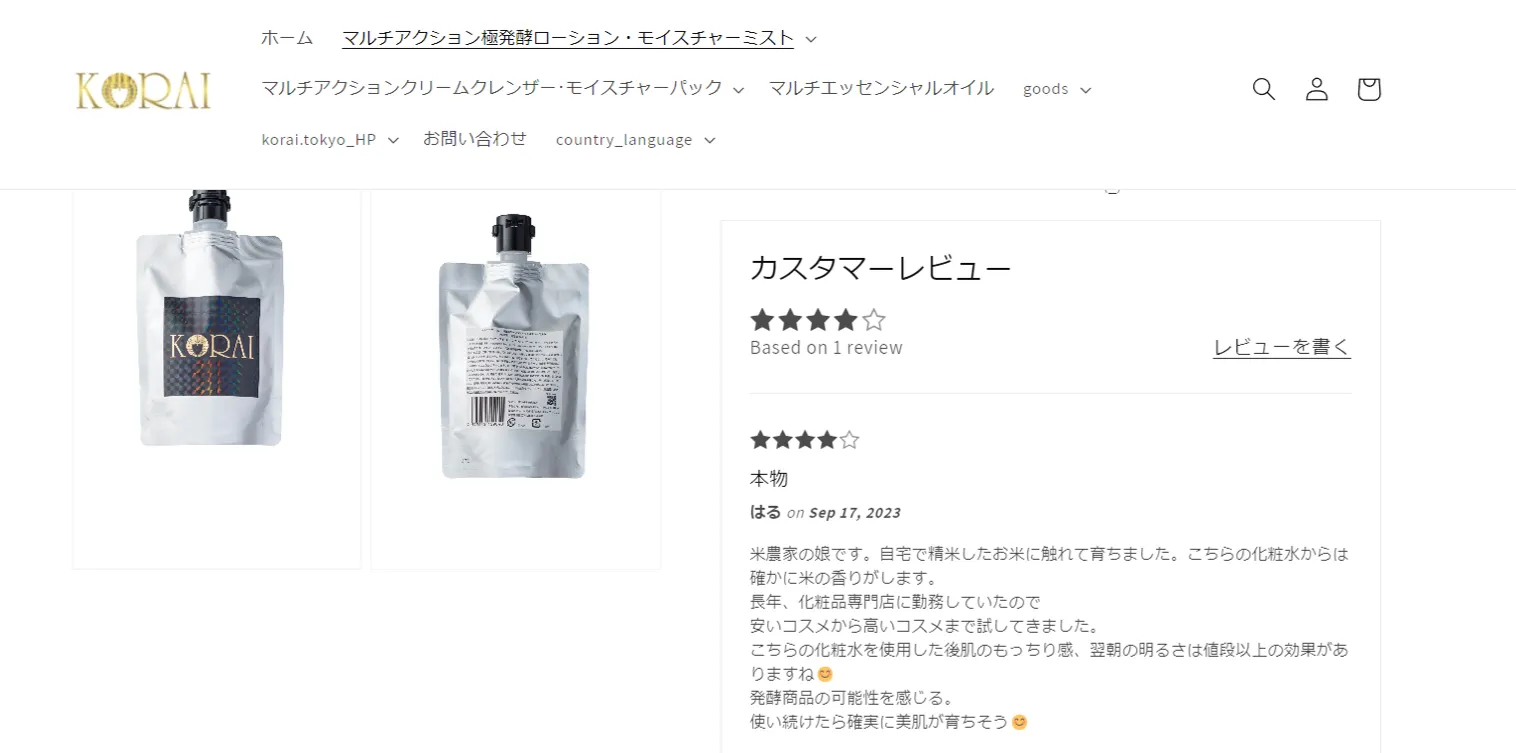Open the front pouch product image

(216, 377)
